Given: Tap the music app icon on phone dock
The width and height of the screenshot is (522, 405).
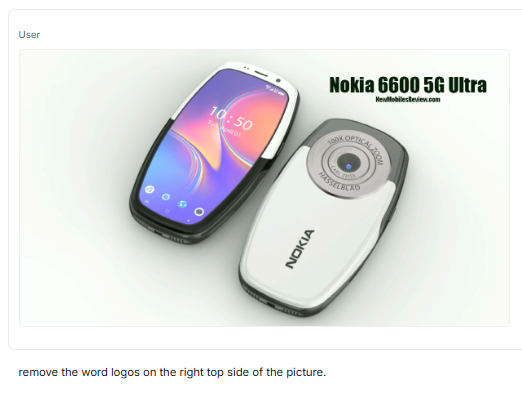Looking at the screenshot, I should 182,204.
